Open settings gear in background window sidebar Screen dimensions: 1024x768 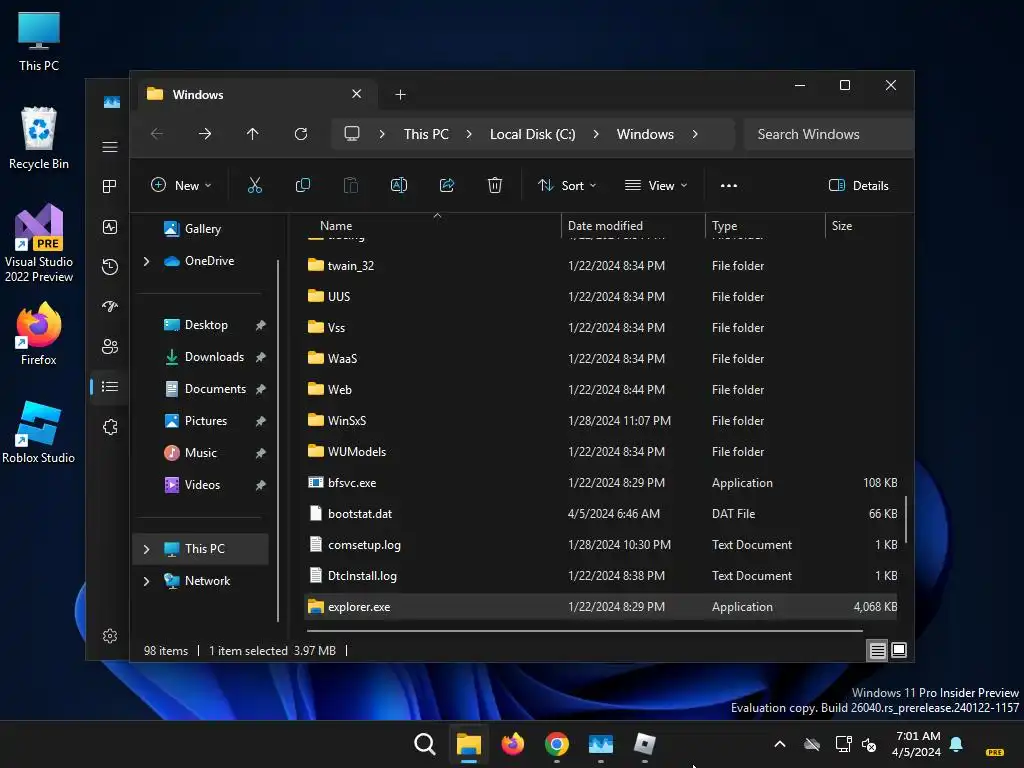click(110, 636)
